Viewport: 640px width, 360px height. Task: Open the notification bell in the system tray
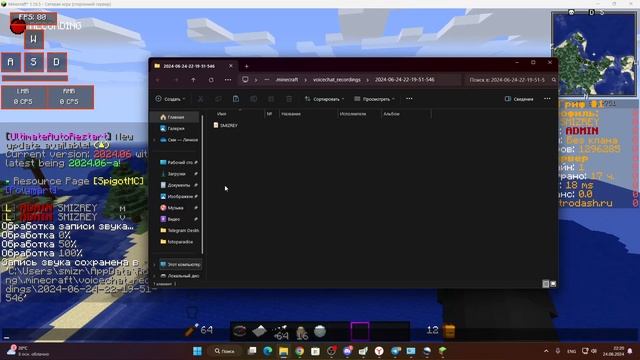point(630,351)
